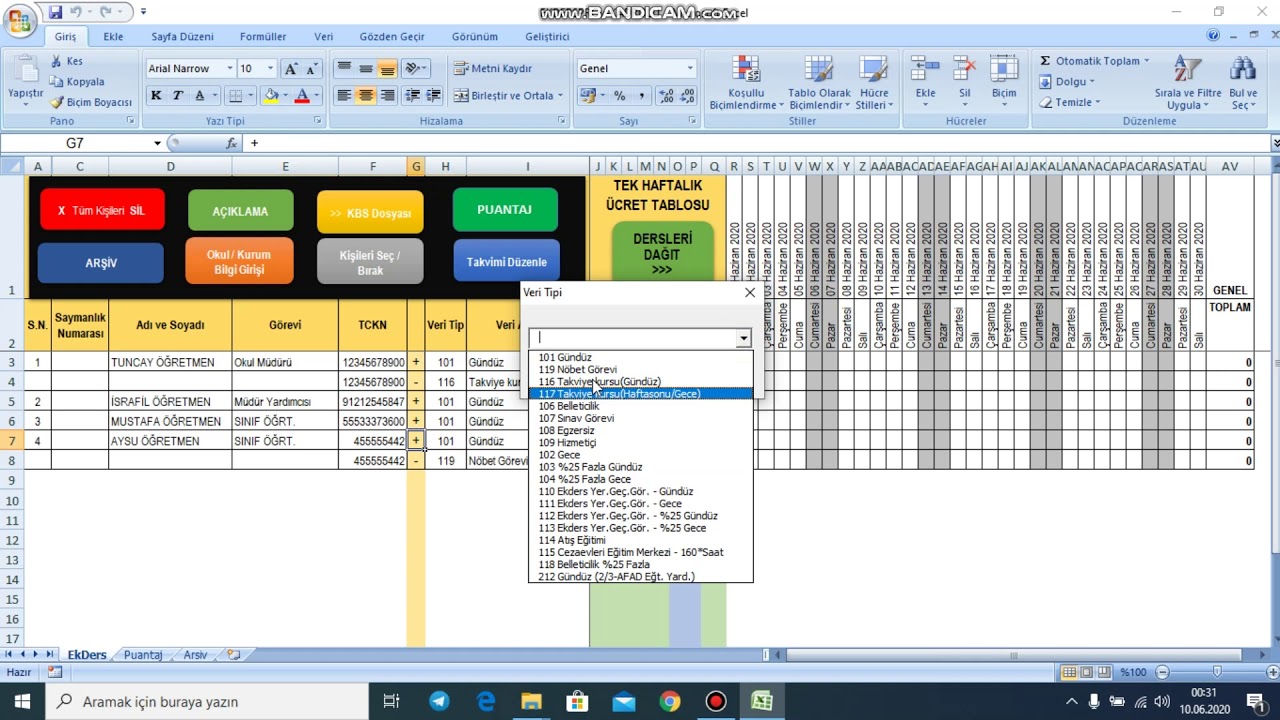Apply the red font color swatch

302,96
